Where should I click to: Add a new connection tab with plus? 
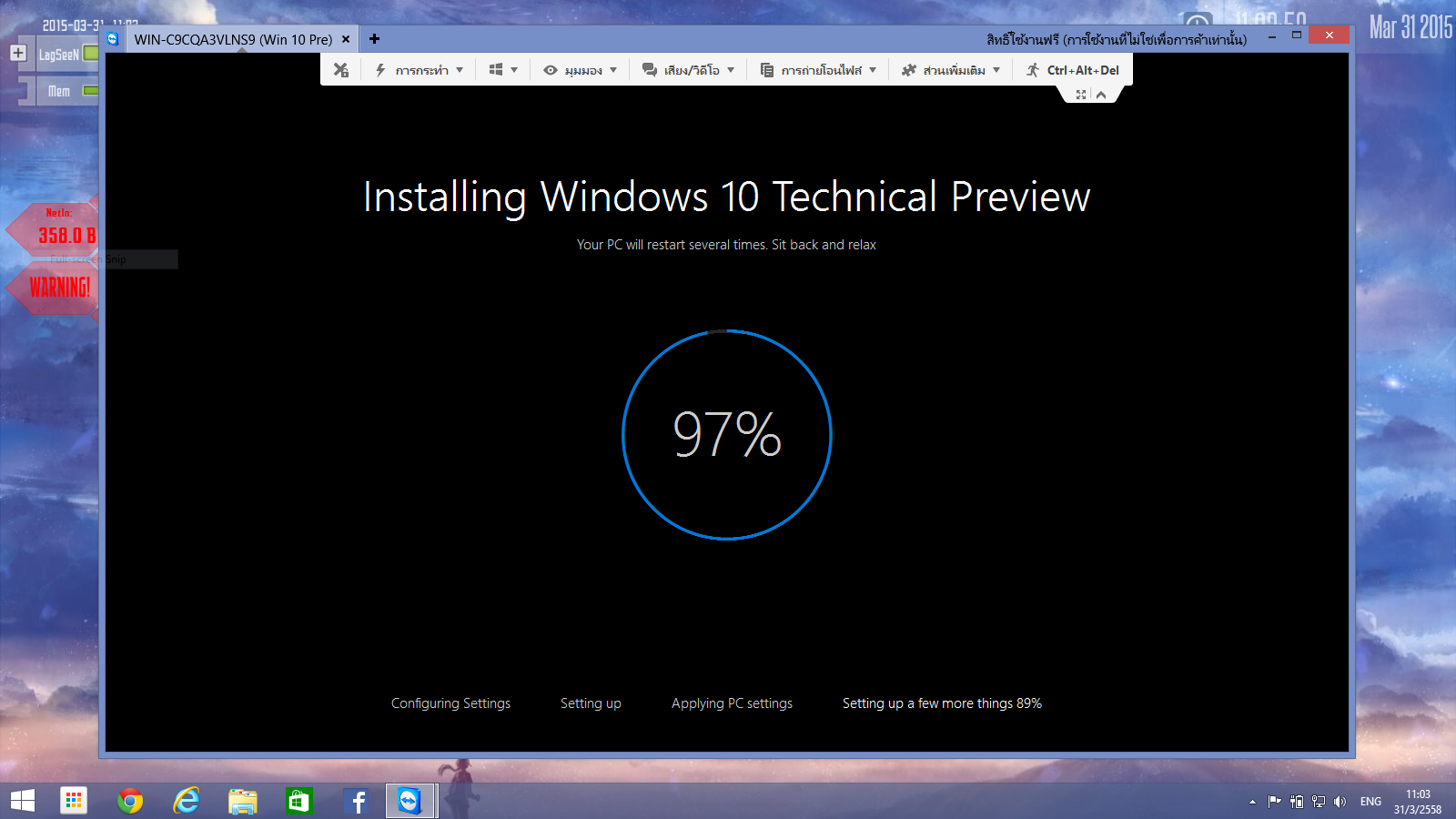click(374, 39)
